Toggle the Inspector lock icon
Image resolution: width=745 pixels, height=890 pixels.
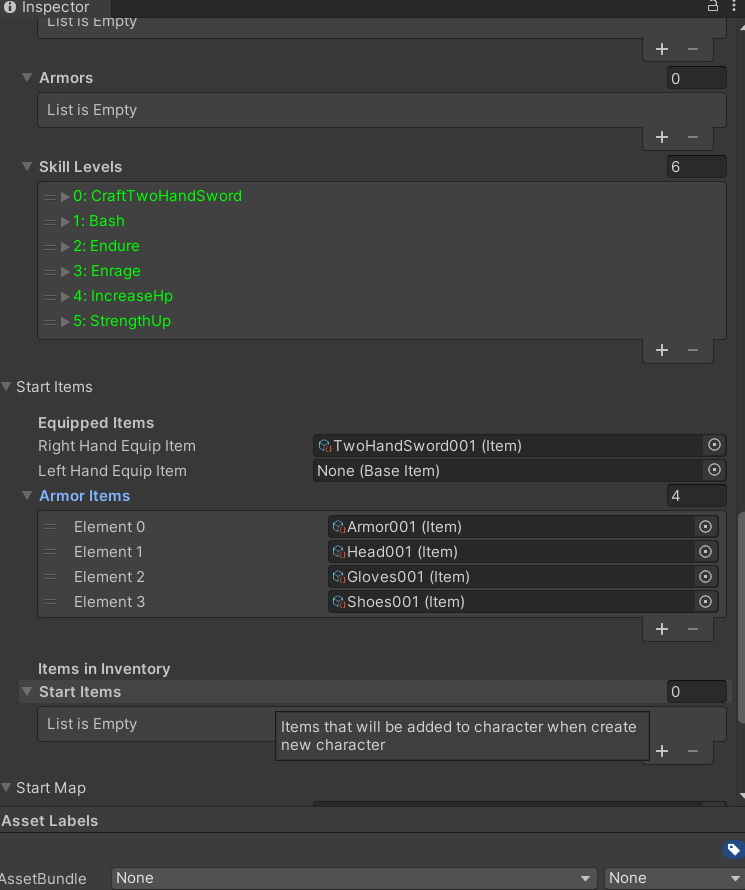point(712,7)
